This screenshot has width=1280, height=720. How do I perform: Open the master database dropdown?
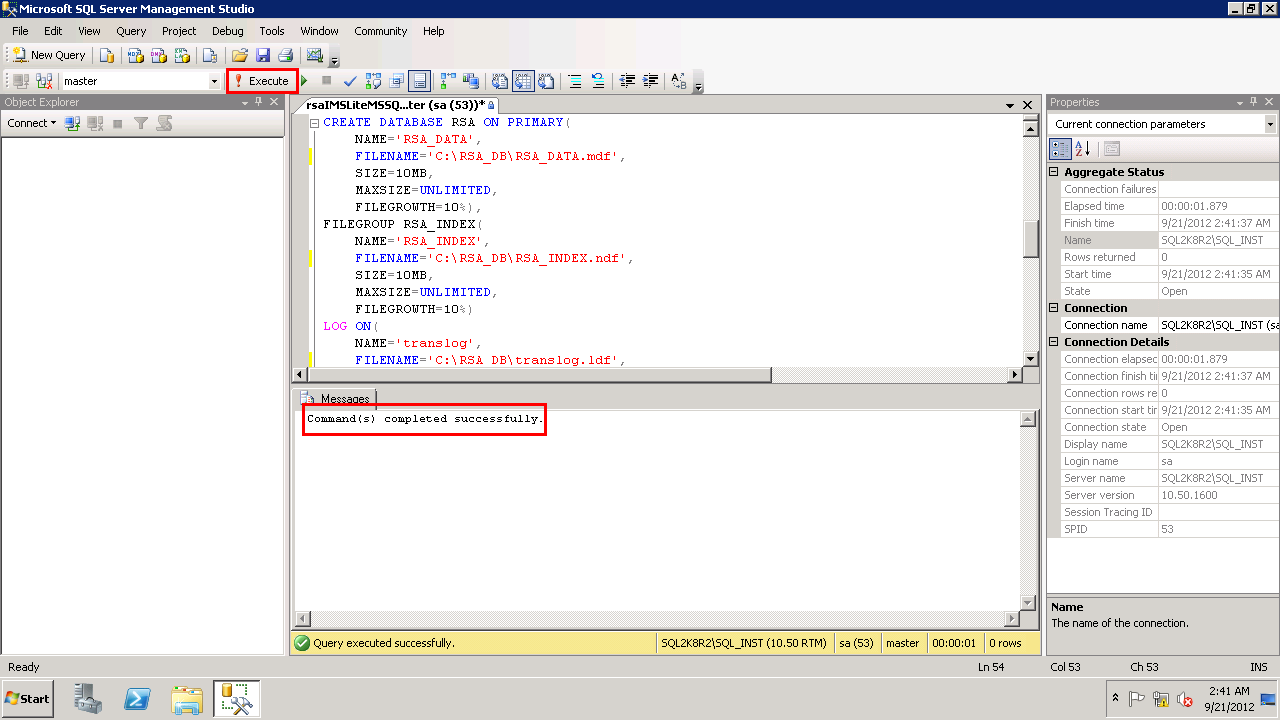[x=214, y=81]
